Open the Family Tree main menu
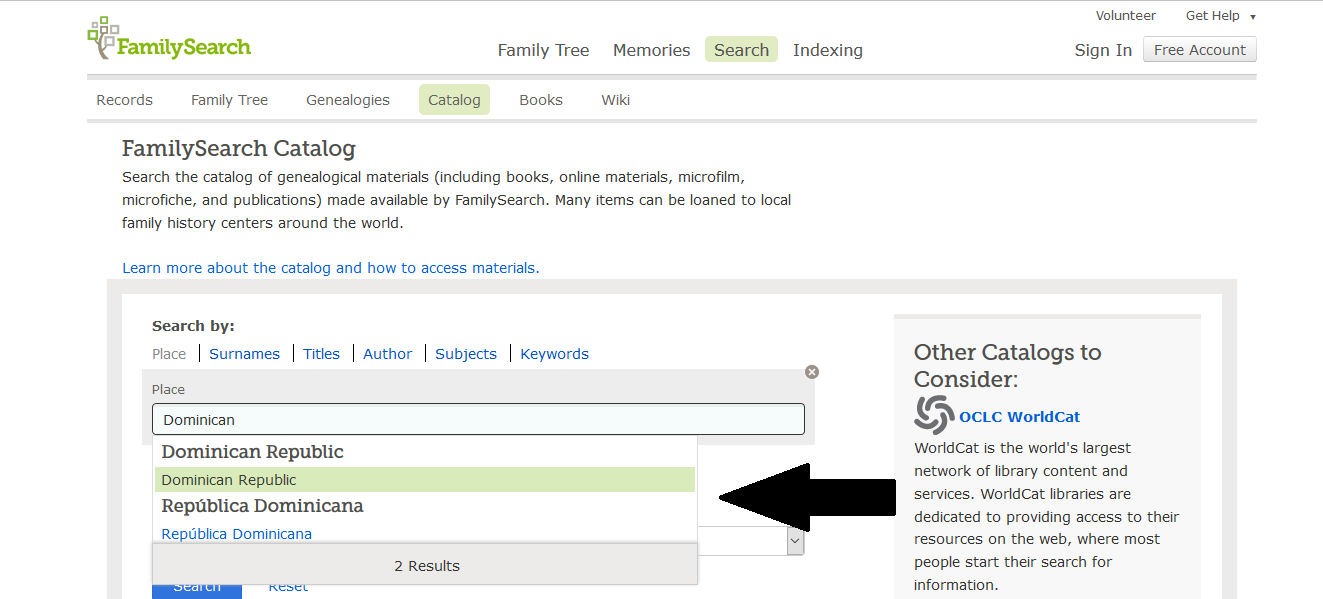Viewport: 1323px width, 599px height. pos(543,50)
